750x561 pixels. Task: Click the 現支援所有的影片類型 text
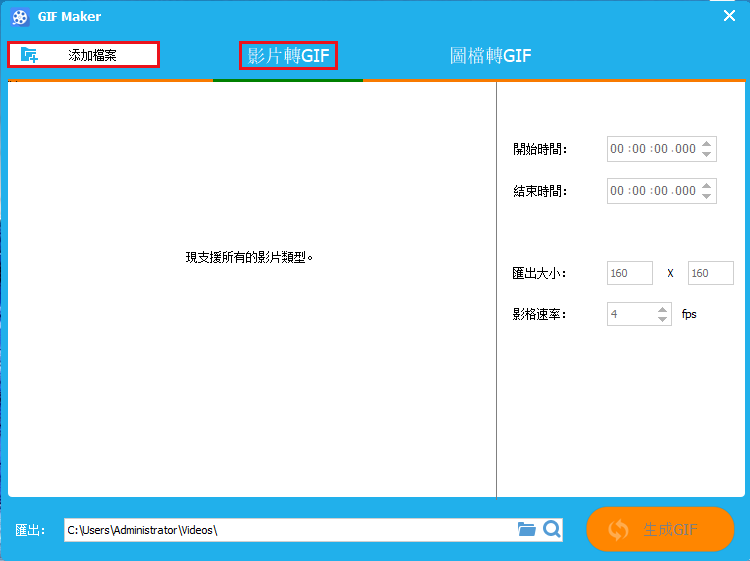(249, 257)
